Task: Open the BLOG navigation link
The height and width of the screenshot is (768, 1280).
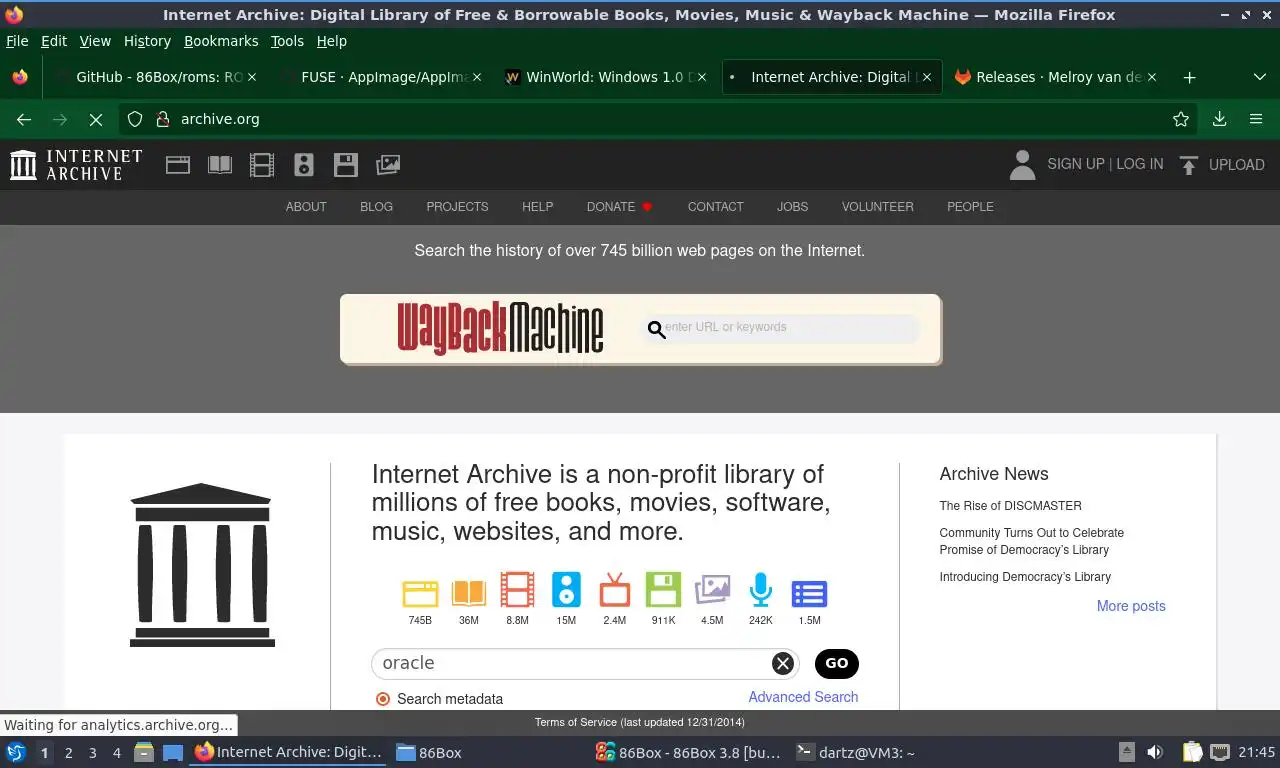Action: (x=376, y=207)
